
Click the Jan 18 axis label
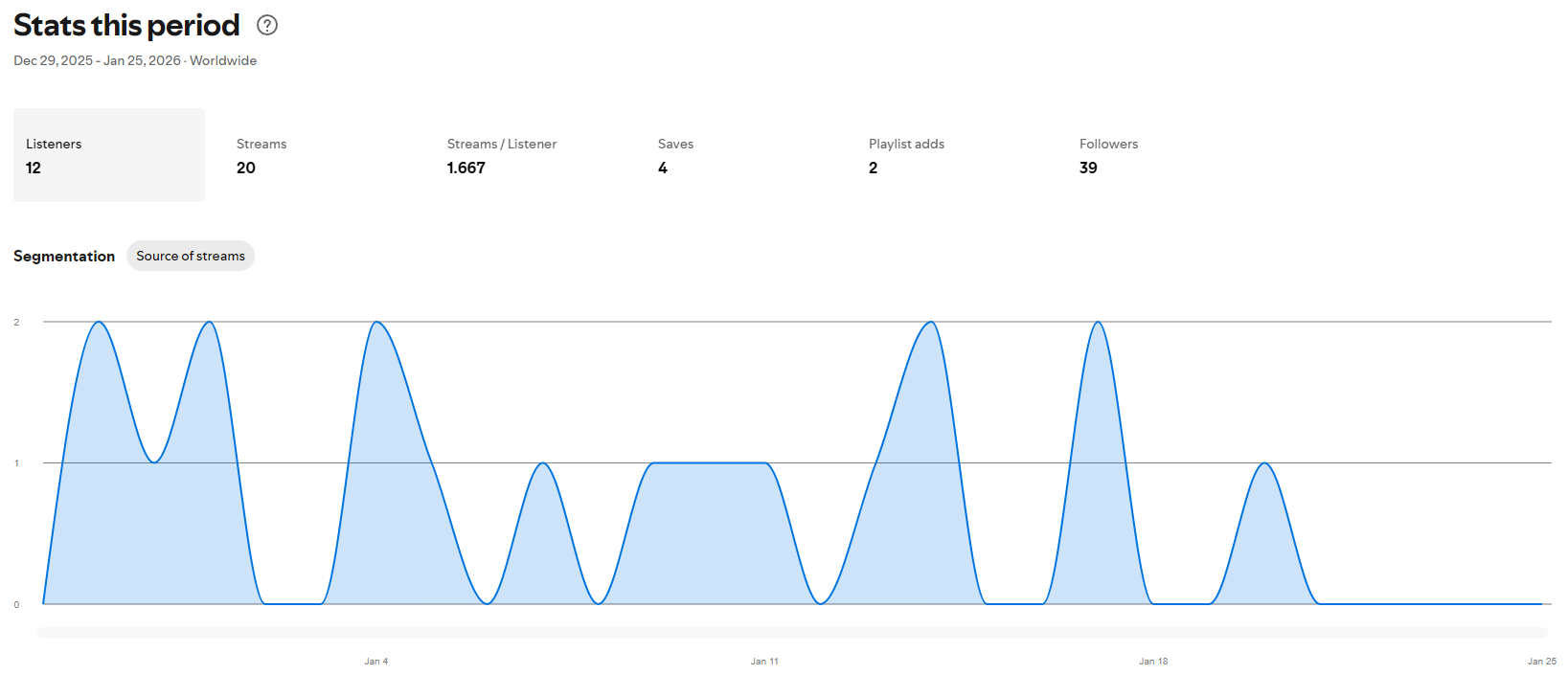pyautogui.click(x=1153, y=662)
